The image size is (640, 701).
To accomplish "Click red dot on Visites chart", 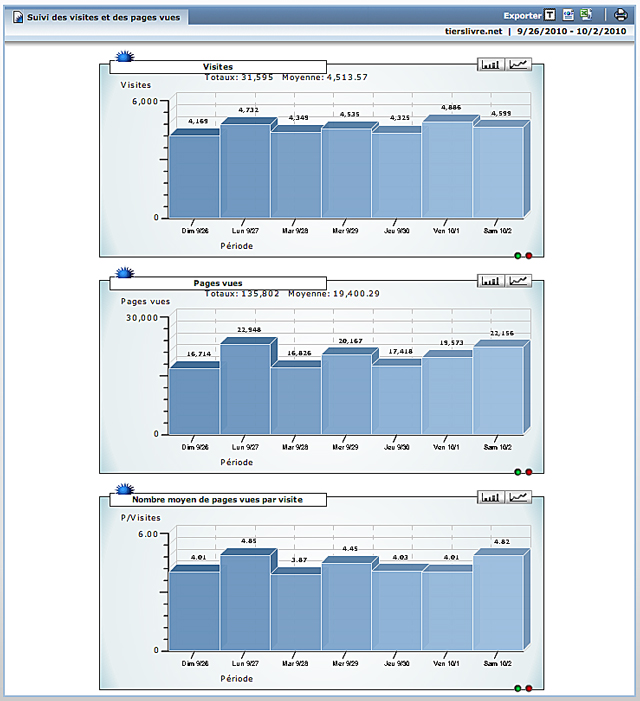I will (528, 256).
